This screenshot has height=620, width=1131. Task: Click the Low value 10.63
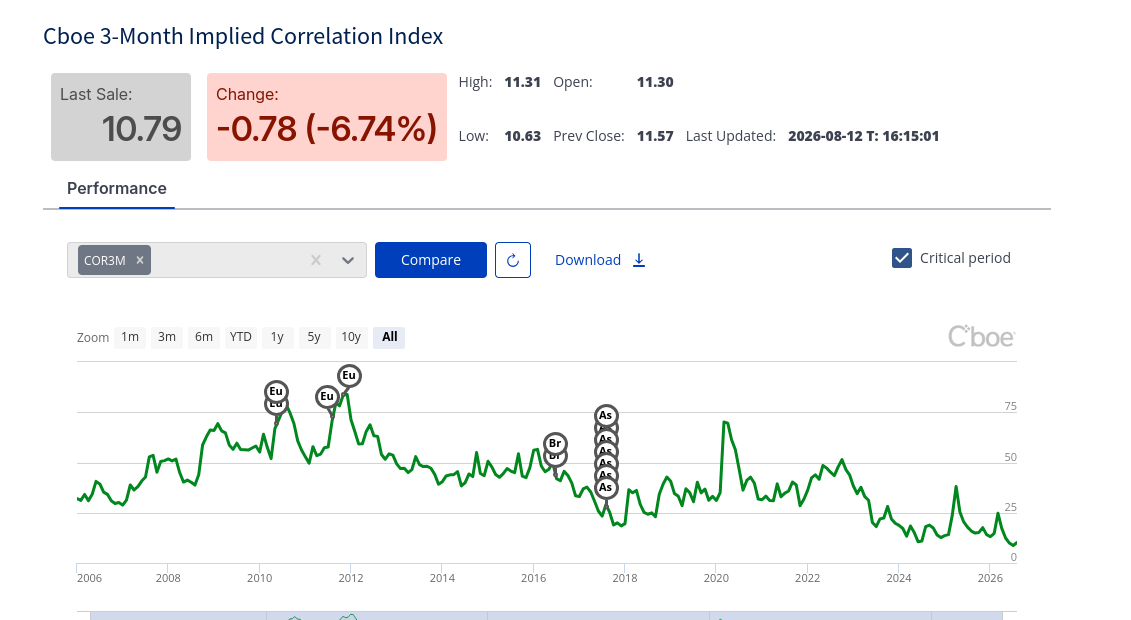pos(522,136)
